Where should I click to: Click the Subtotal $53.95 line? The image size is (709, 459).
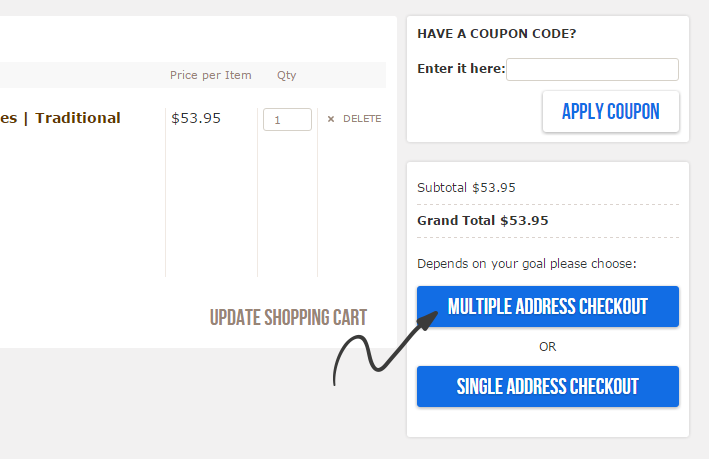[466, 187]
